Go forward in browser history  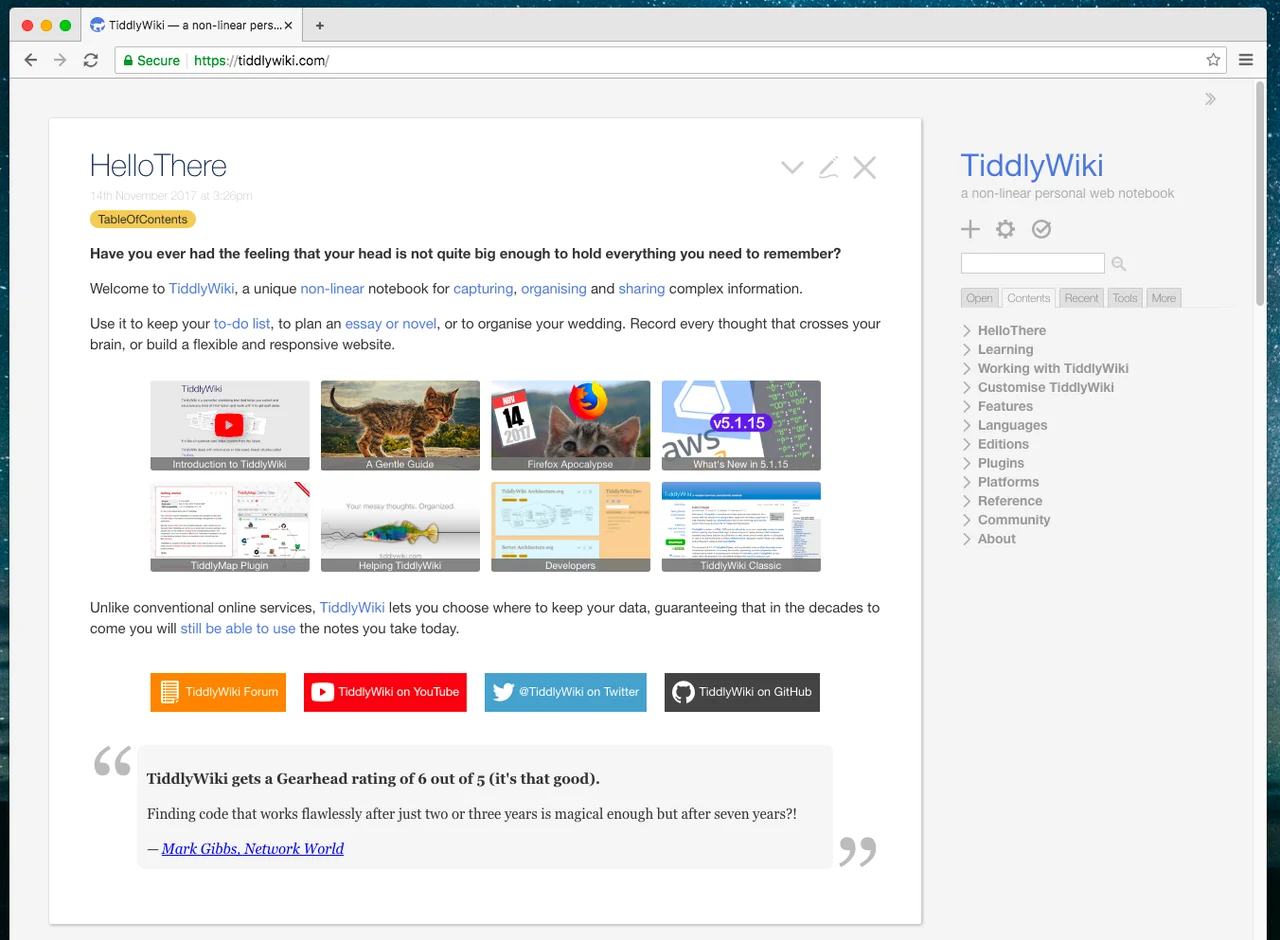tap(60, 60)
